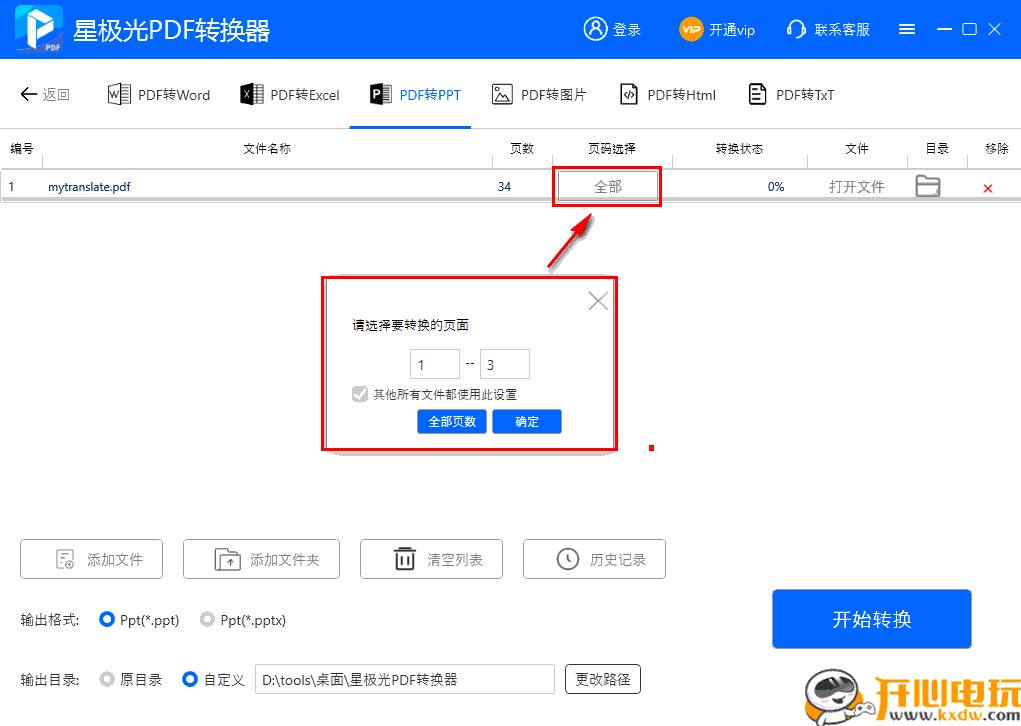Select the Ppt(*.pptx) output format
This screenshot has height=726, width=1021.
[x=208, y=620]
